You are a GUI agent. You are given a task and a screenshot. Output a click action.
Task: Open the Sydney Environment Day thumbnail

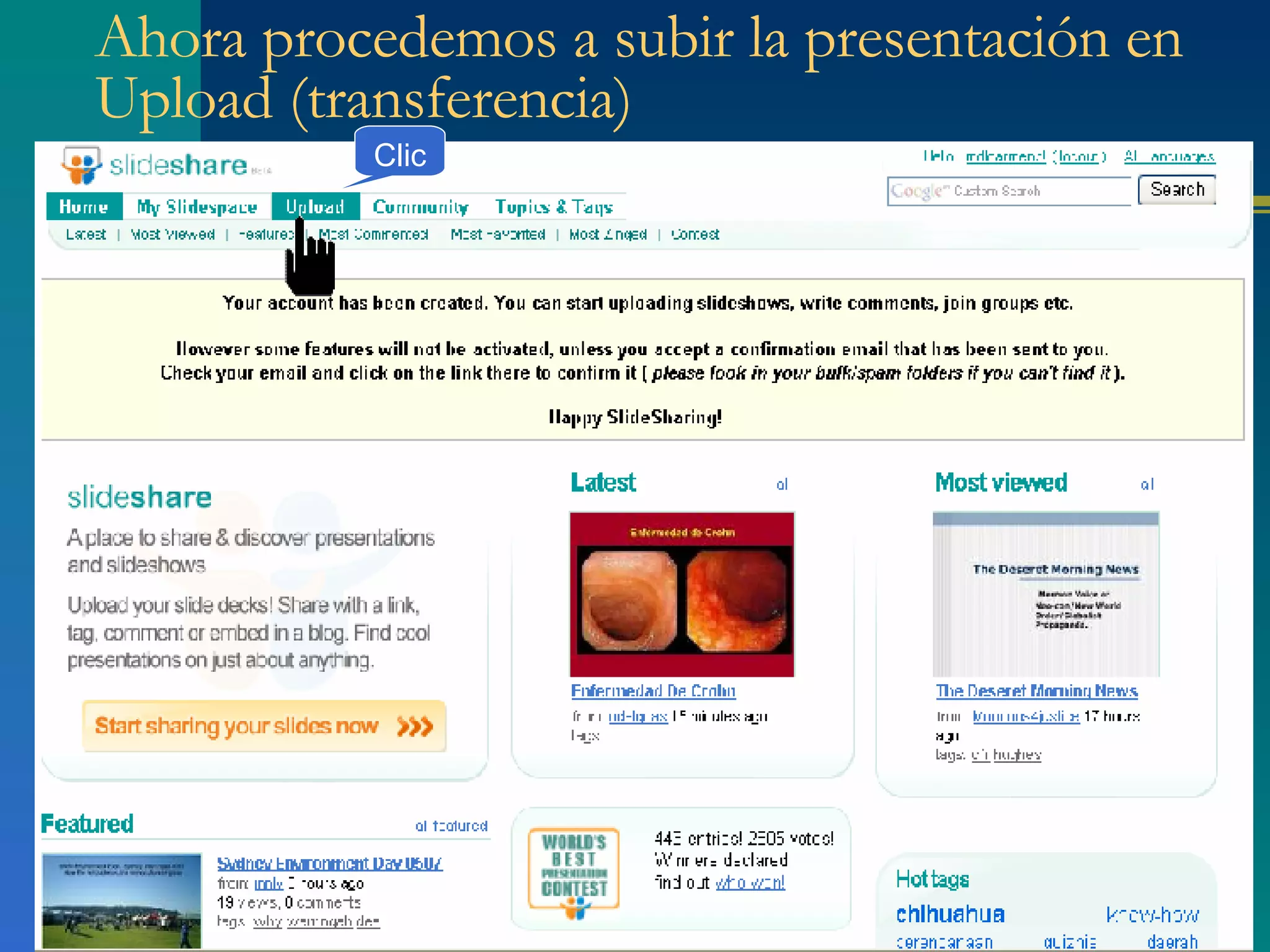pyautogui.click(x=122, y=900)
